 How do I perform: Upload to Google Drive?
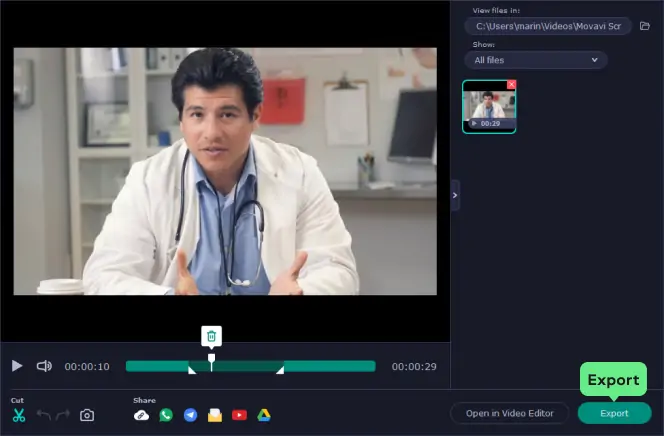[264, 415]
